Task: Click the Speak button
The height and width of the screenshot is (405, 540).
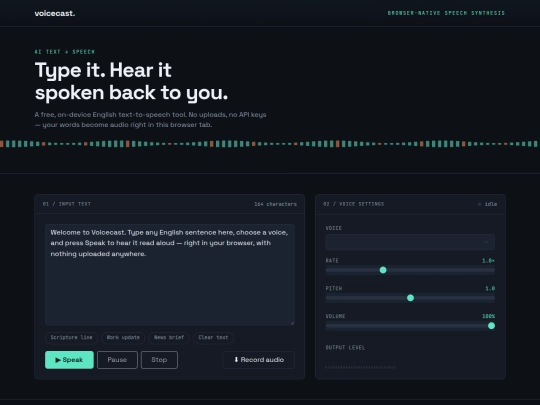Action: pyautogui.click(x=69, y=360)
